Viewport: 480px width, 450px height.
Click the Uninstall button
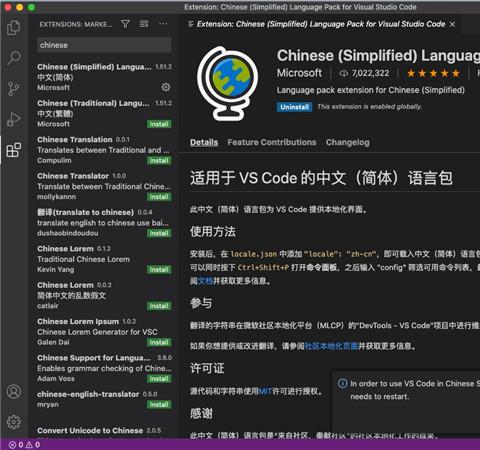coord(294,107)
